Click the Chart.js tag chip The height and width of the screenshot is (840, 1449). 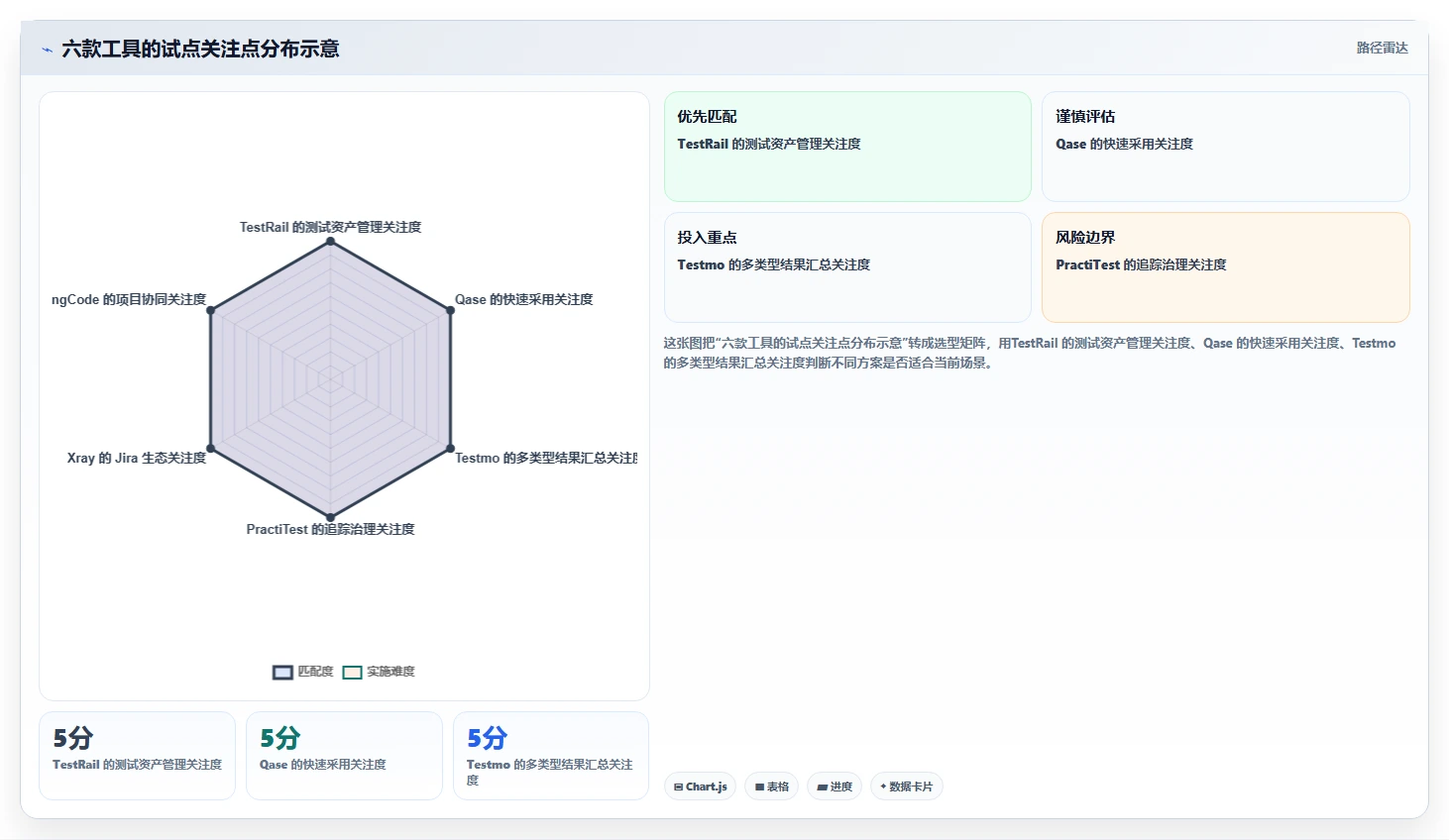pyautogui.click(x=700, y=787)
